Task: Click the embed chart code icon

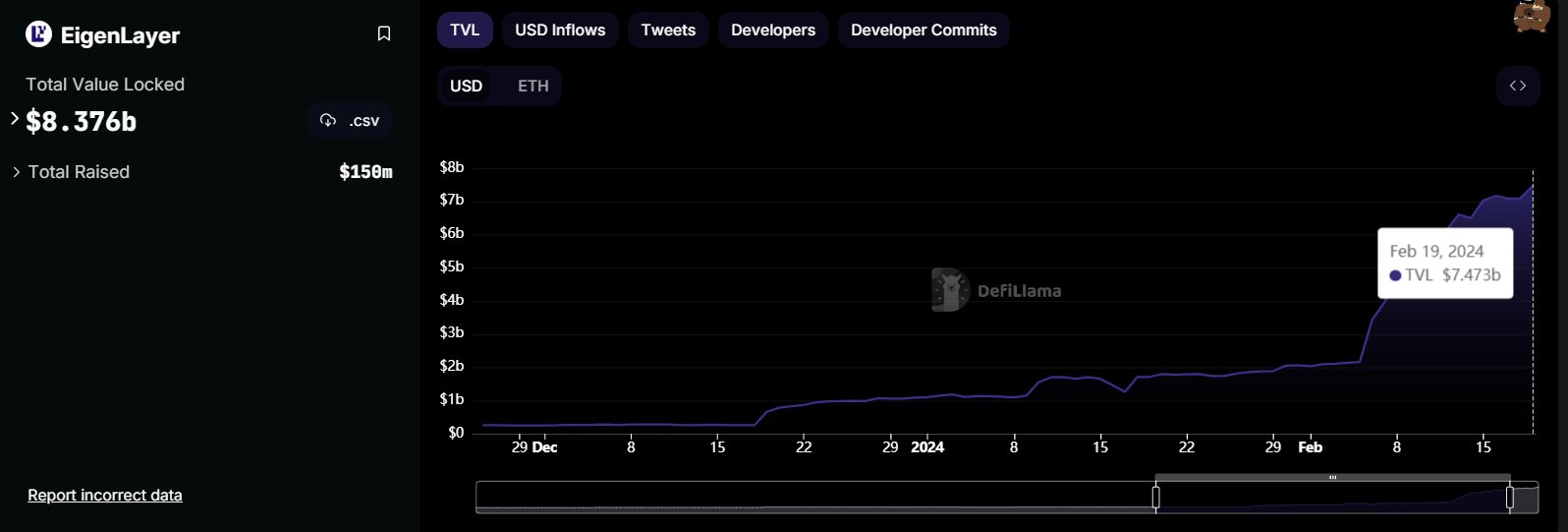Action: (1518, 86)
